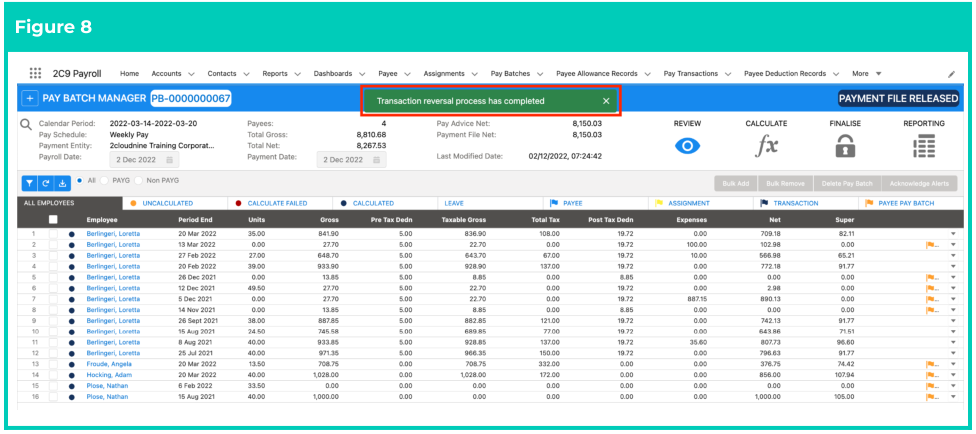Click the orange flag on Plose 6 Feb 2022 row
Viewport: 976px width, 434px height.
point(931,385)
